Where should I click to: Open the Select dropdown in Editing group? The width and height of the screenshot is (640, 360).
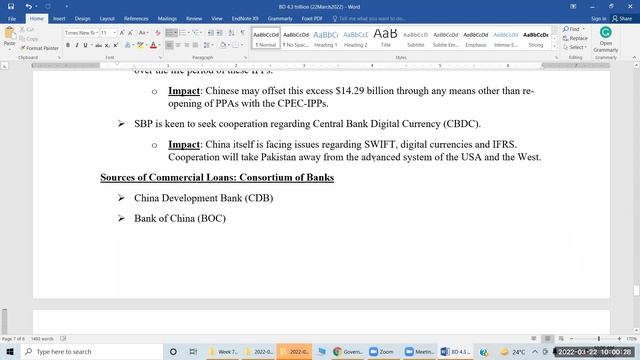[575, 47]
